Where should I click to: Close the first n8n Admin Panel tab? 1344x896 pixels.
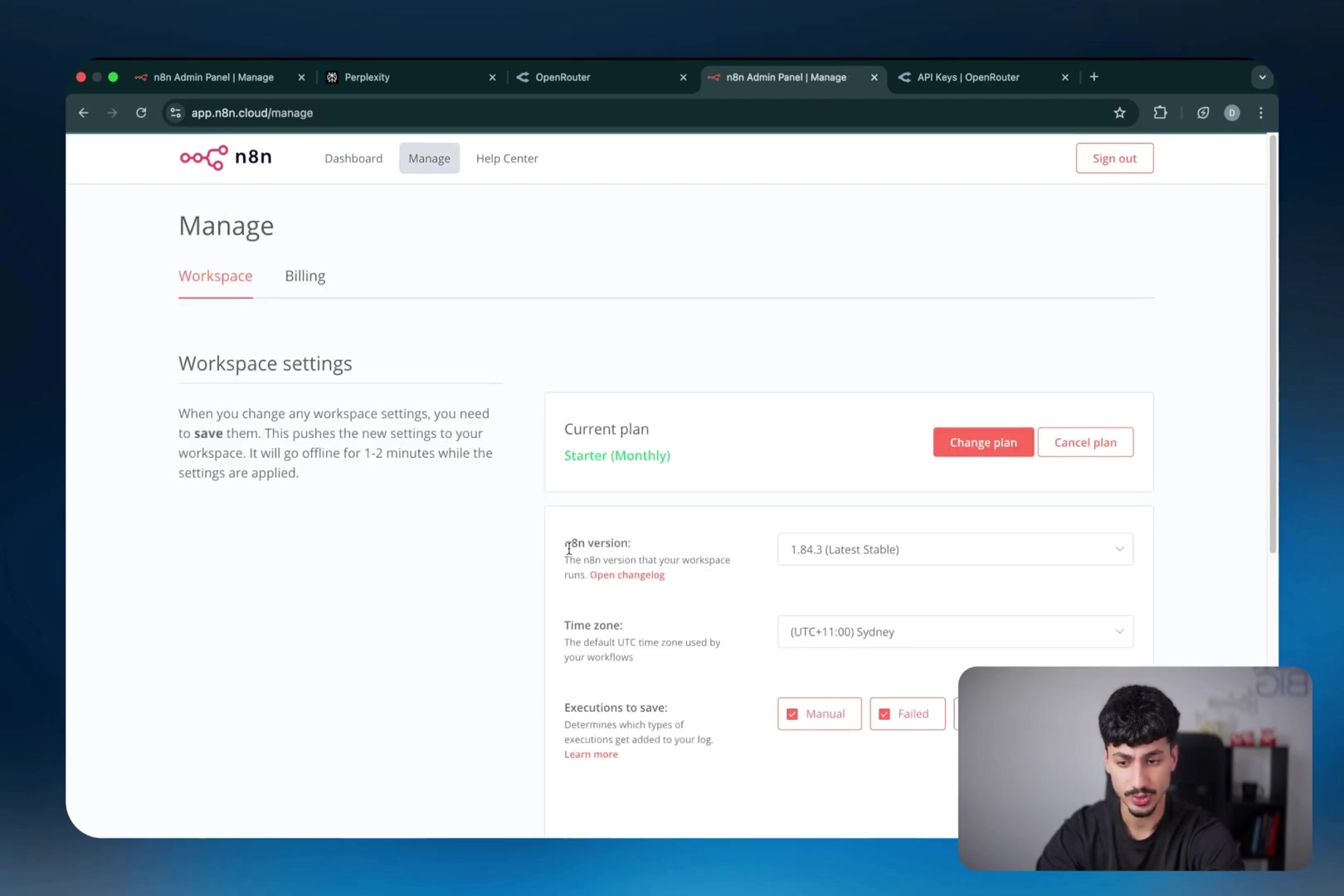click(301, 77)
